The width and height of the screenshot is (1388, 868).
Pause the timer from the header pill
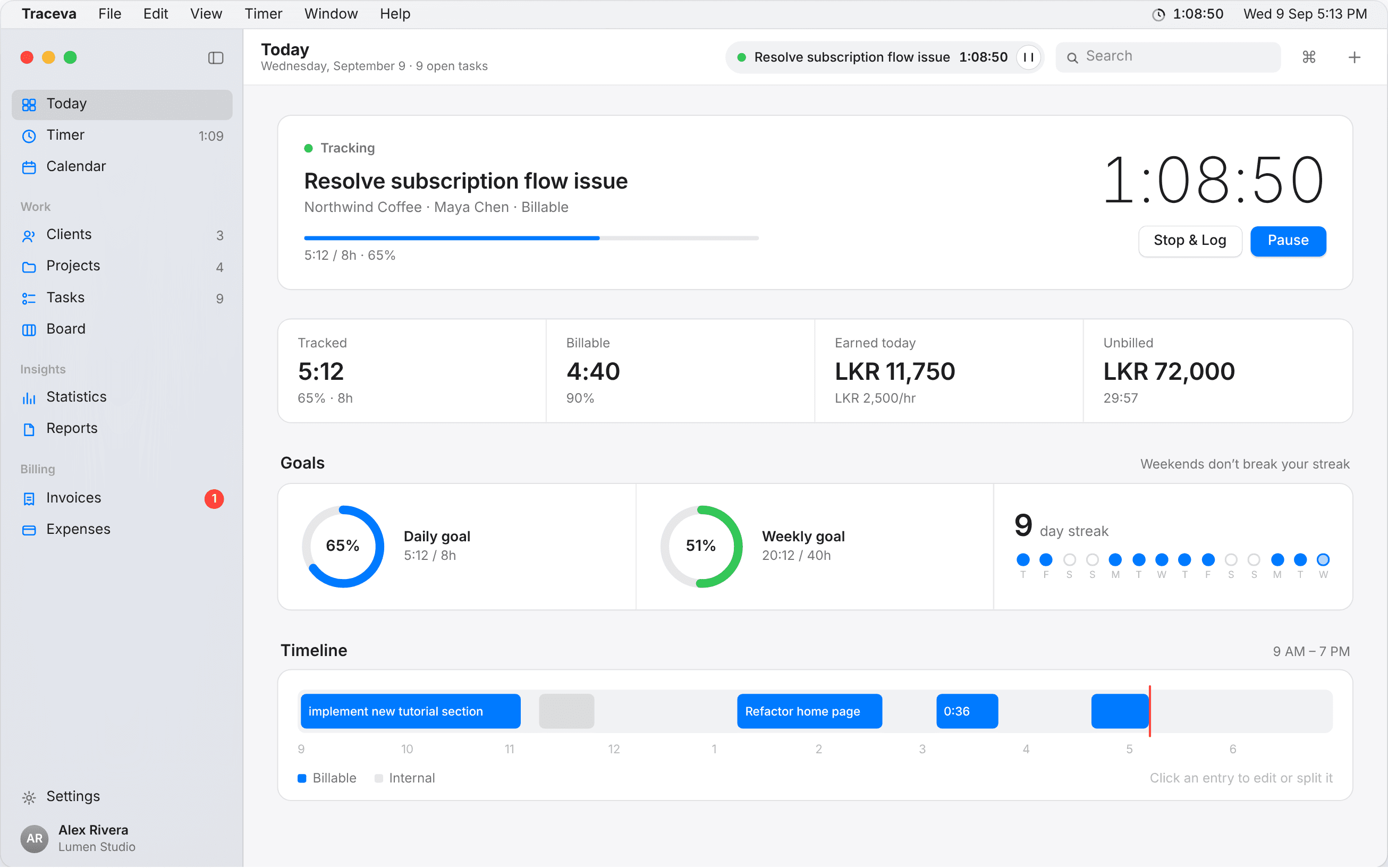1028,57
